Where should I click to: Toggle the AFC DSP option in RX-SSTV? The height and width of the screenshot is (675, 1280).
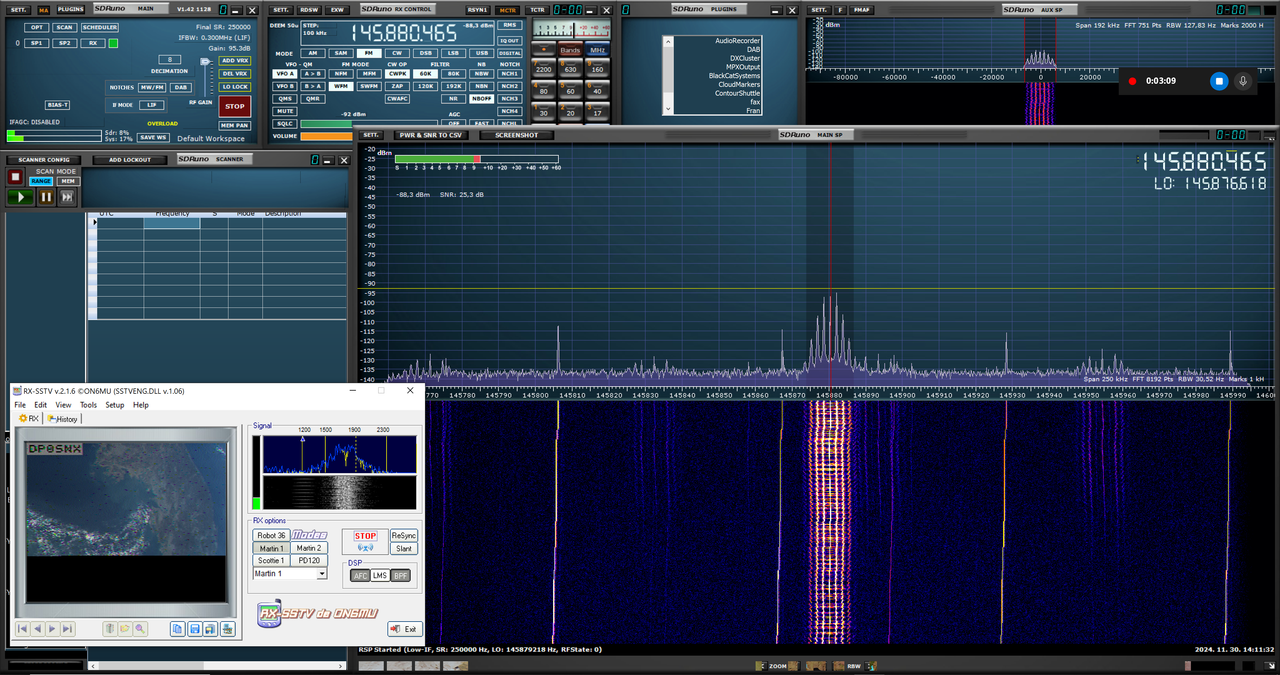[360, 575]
